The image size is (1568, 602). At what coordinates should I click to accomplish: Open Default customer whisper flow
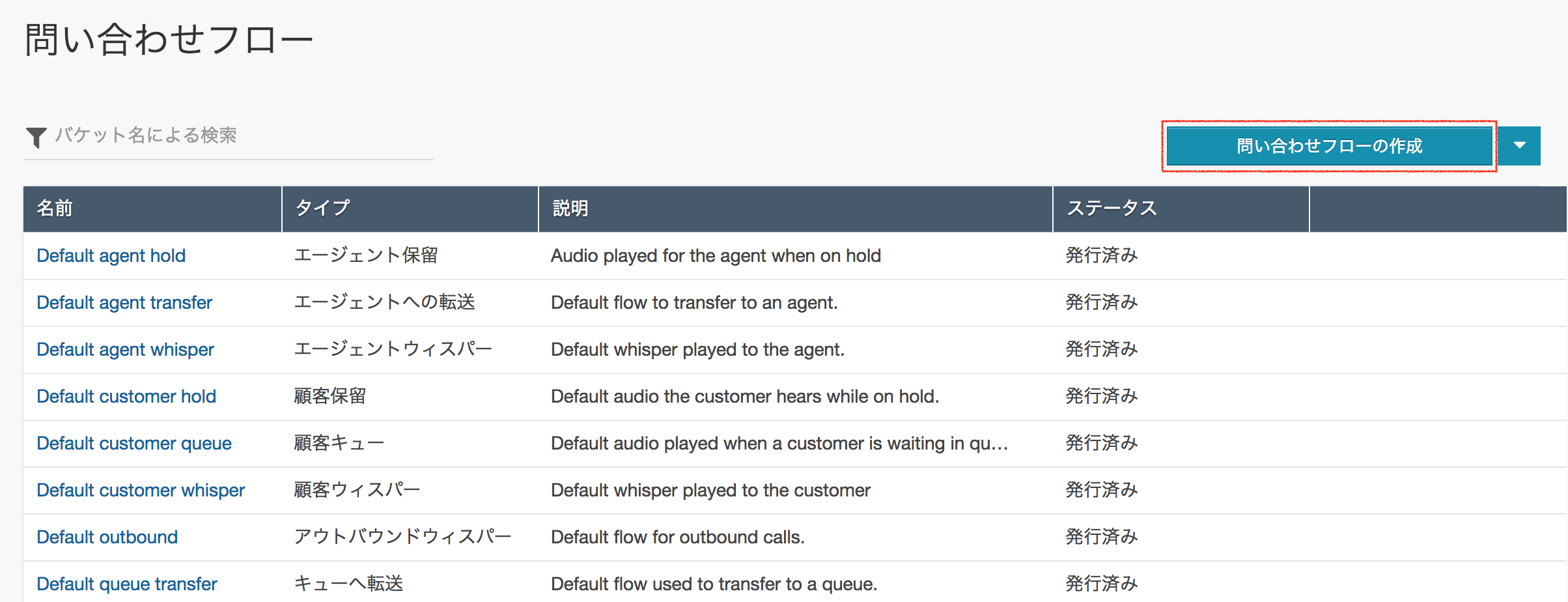point(141,491)
